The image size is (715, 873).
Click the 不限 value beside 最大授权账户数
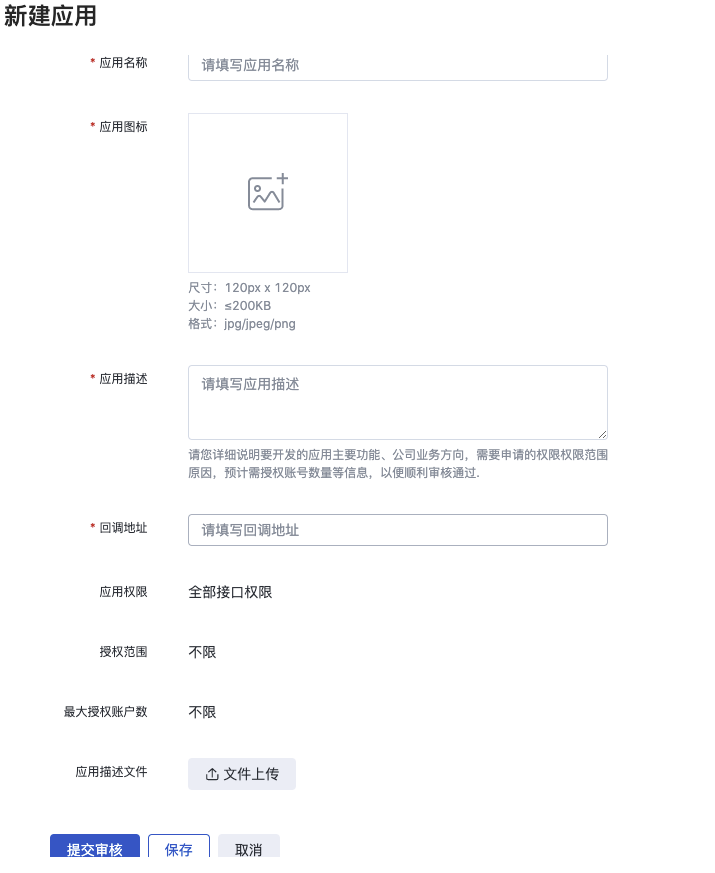(202, 712)
